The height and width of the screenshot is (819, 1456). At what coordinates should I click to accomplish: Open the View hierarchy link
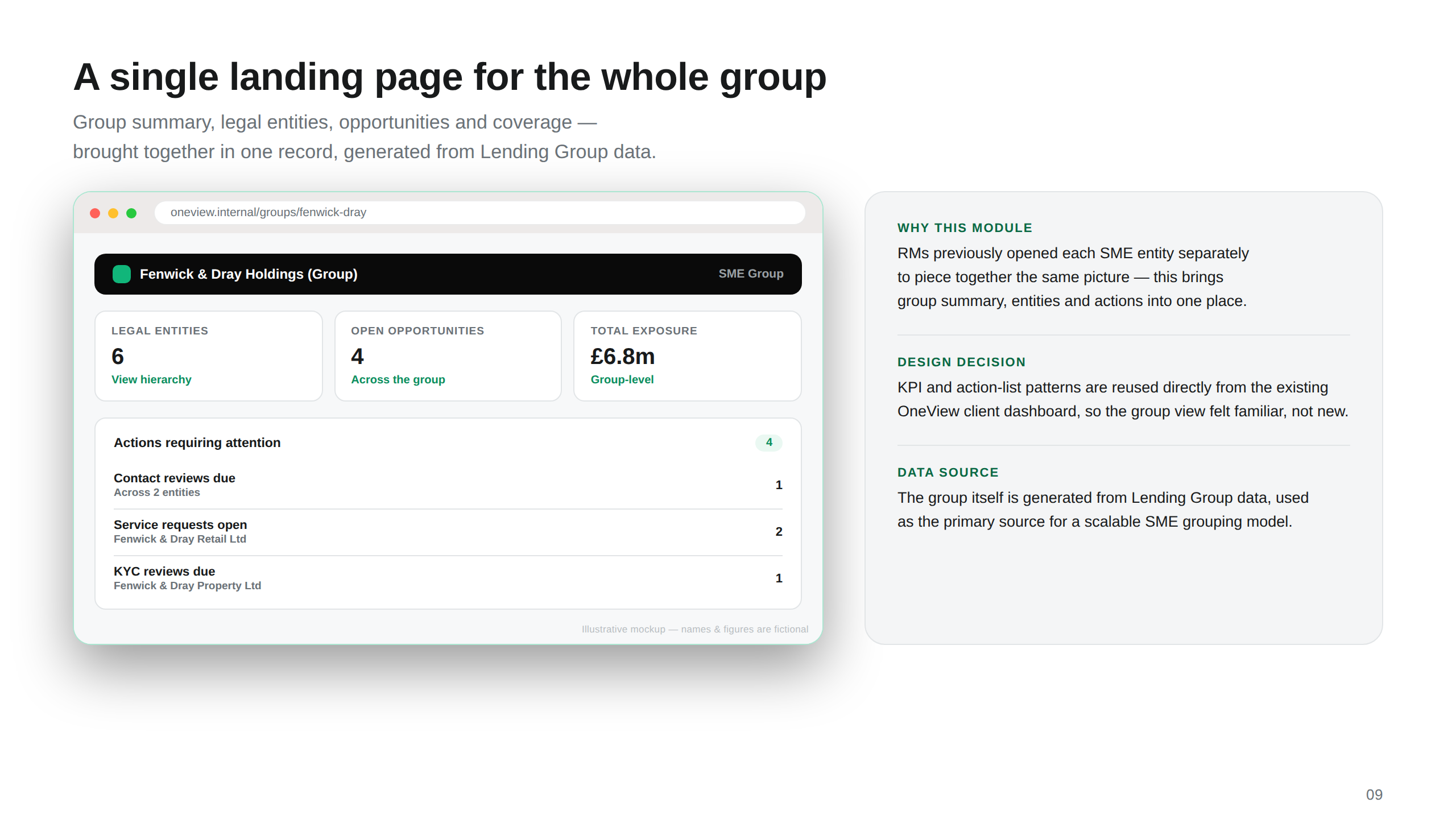(151, 379)
